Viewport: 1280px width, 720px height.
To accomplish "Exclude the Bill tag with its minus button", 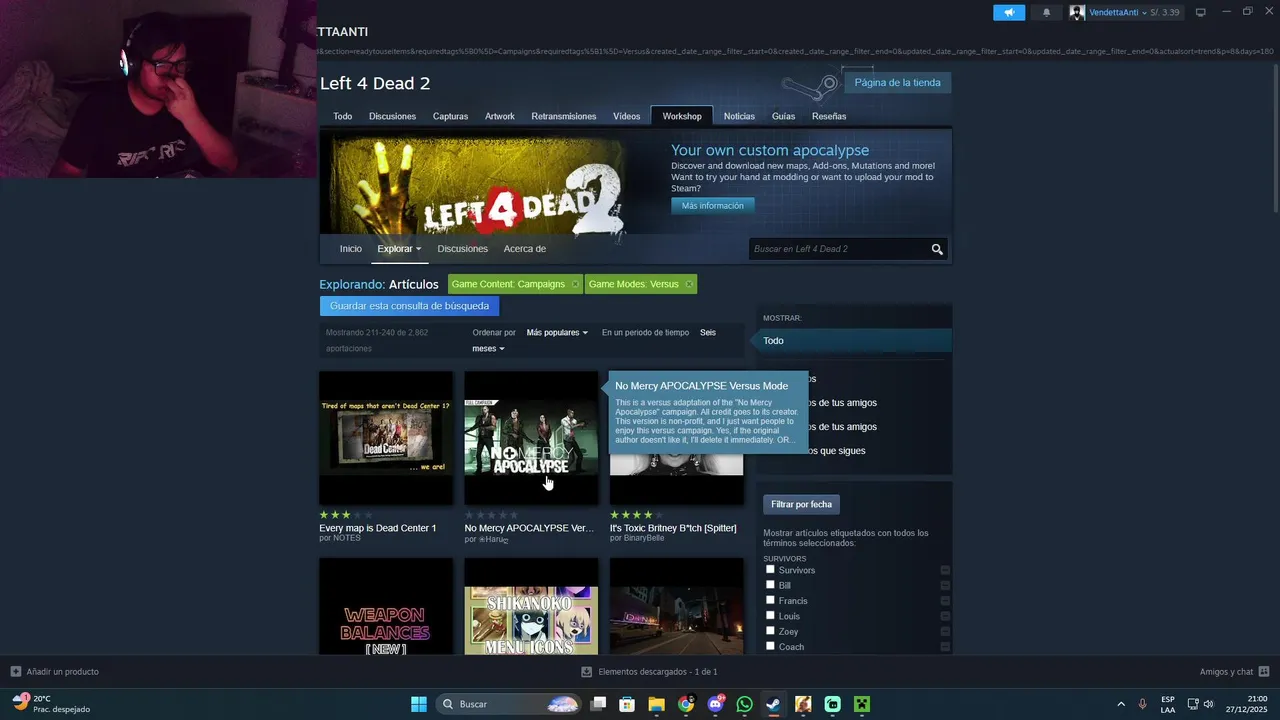I will coord(945,585).
